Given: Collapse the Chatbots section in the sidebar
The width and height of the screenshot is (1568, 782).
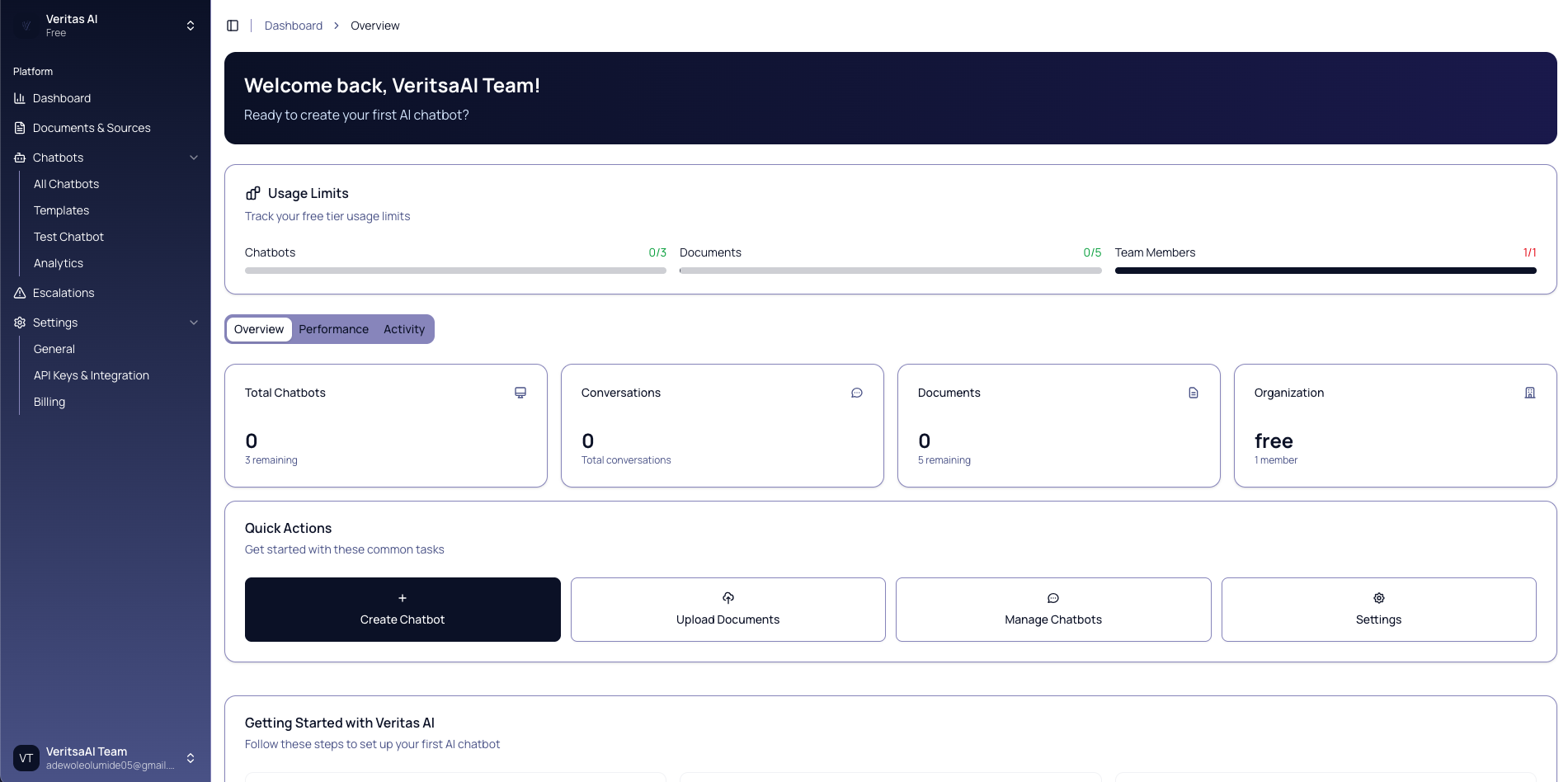Looking at the screenshot, I should [194, 157].
